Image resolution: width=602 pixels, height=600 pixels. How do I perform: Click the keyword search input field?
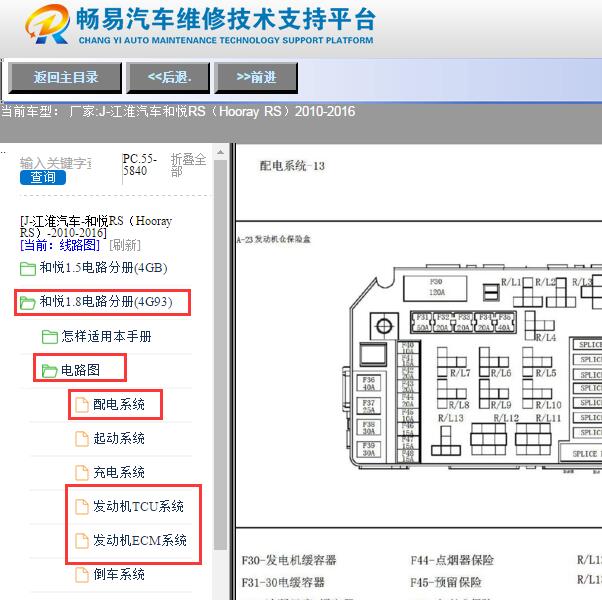click(56, 163)
